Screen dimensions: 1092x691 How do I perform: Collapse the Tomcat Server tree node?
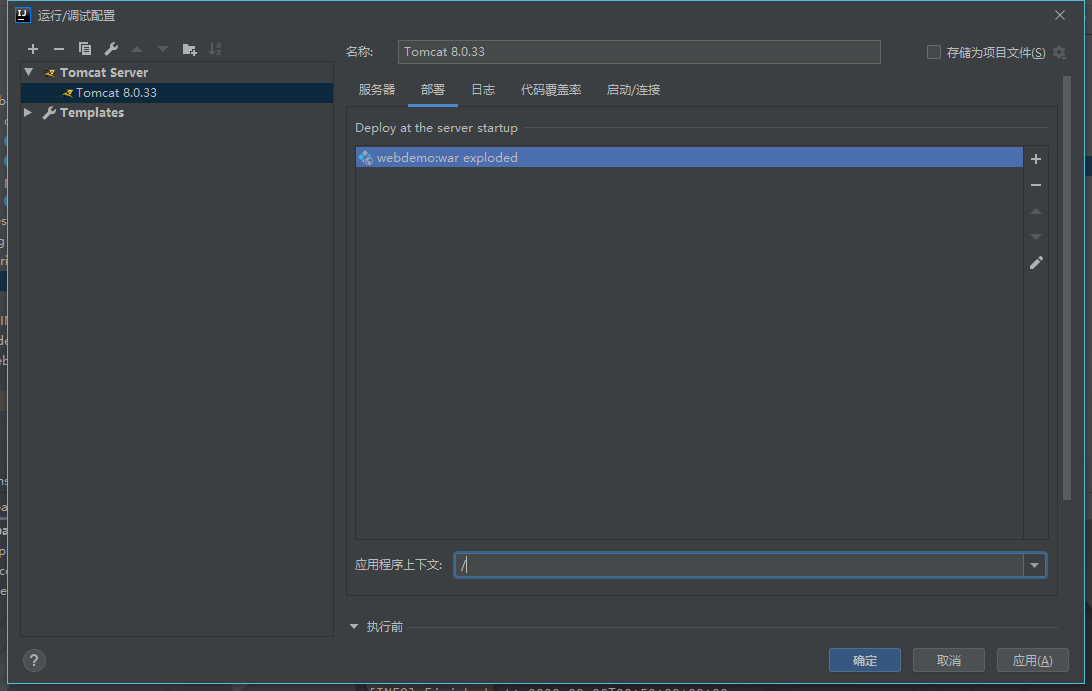29,72
